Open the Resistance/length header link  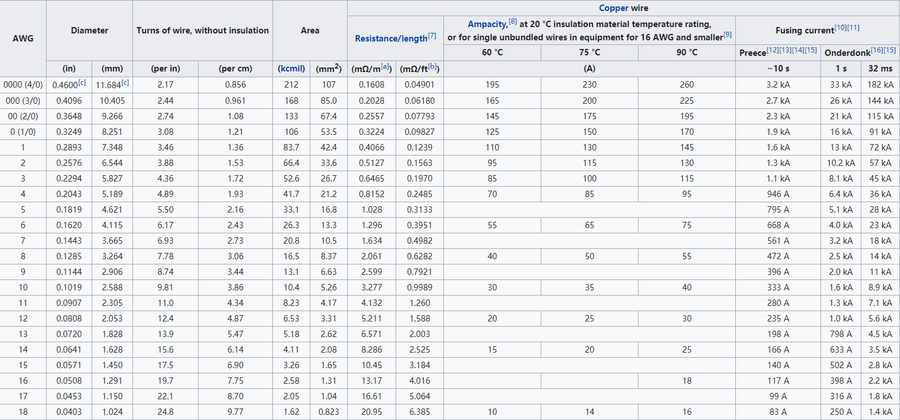pos(391,38)
